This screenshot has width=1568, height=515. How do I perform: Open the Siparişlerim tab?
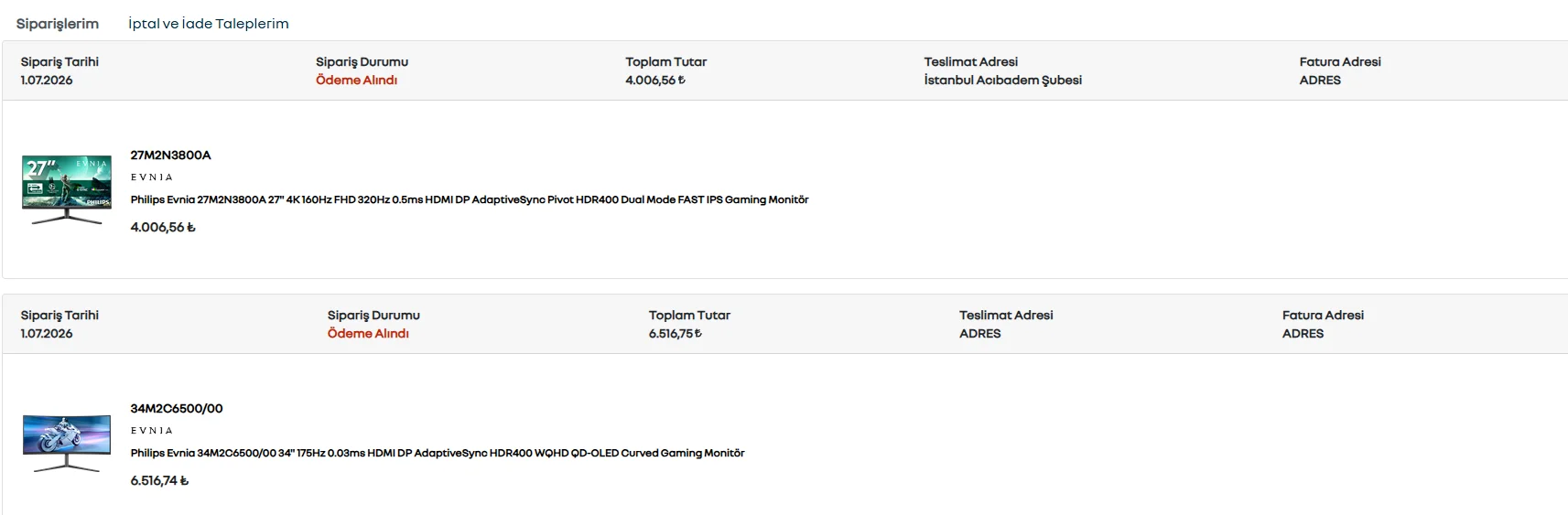(57, 24)
